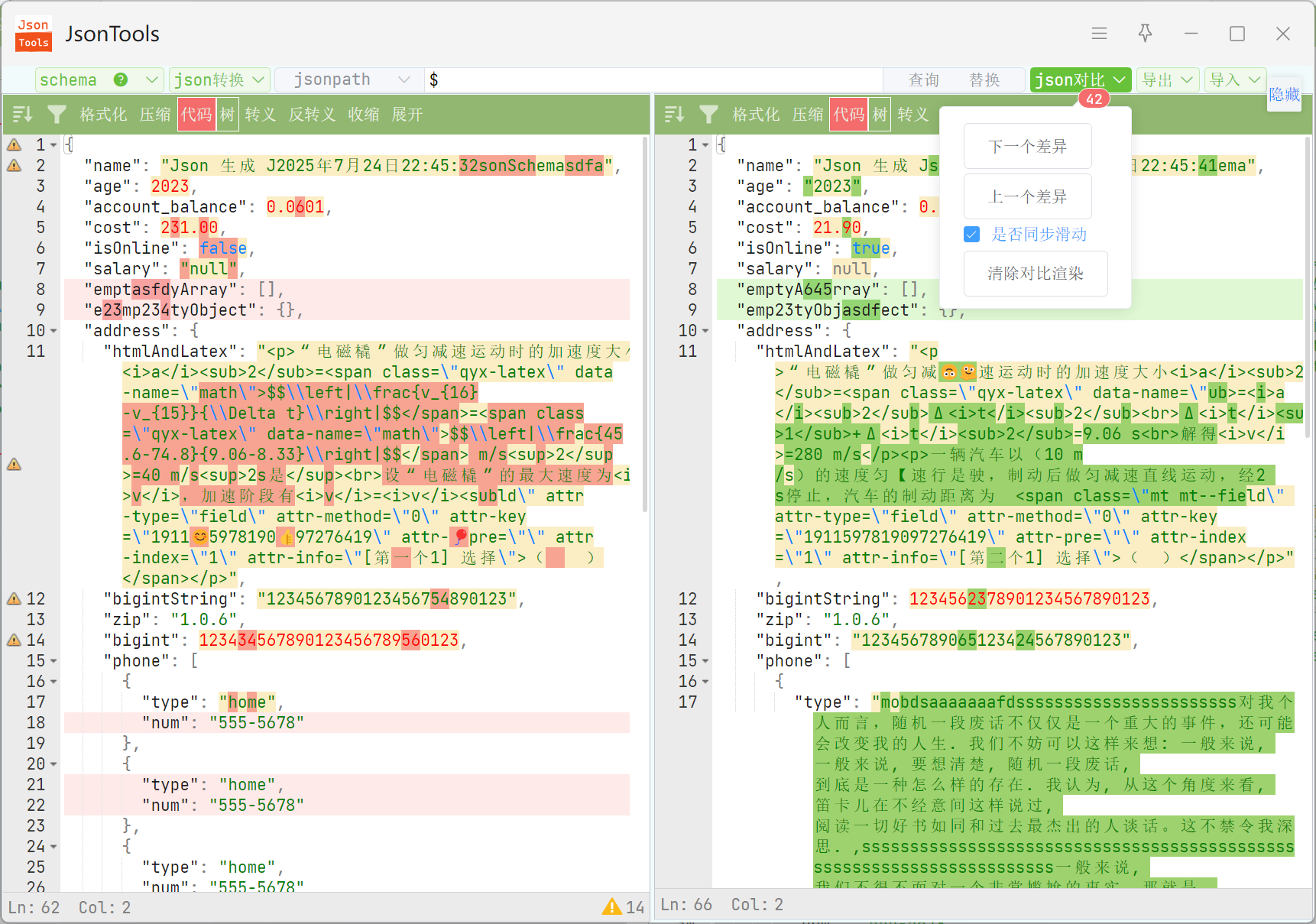Open the jsonpath dropdown
Screen dimensions: 1316x924
(x=350, y=79)
